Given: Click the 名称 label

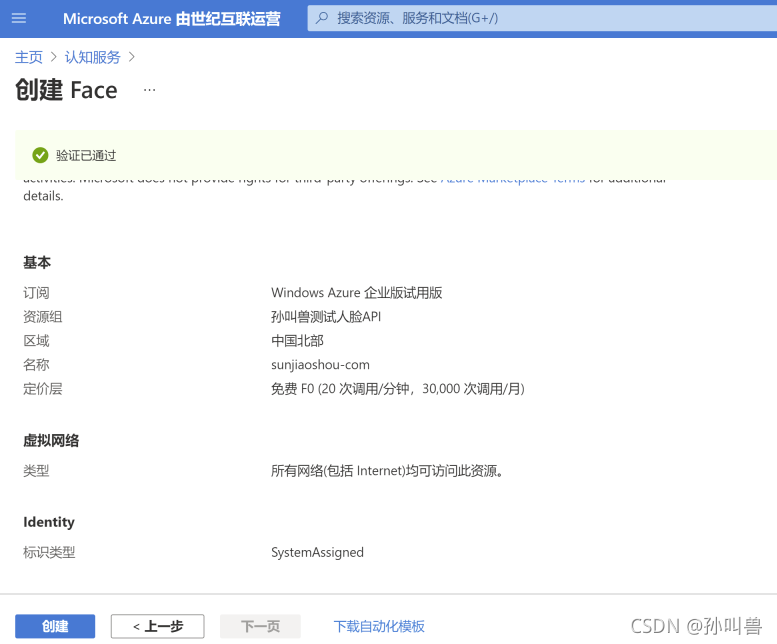Looking at the screenshot, I should click(x=36, y=365).
